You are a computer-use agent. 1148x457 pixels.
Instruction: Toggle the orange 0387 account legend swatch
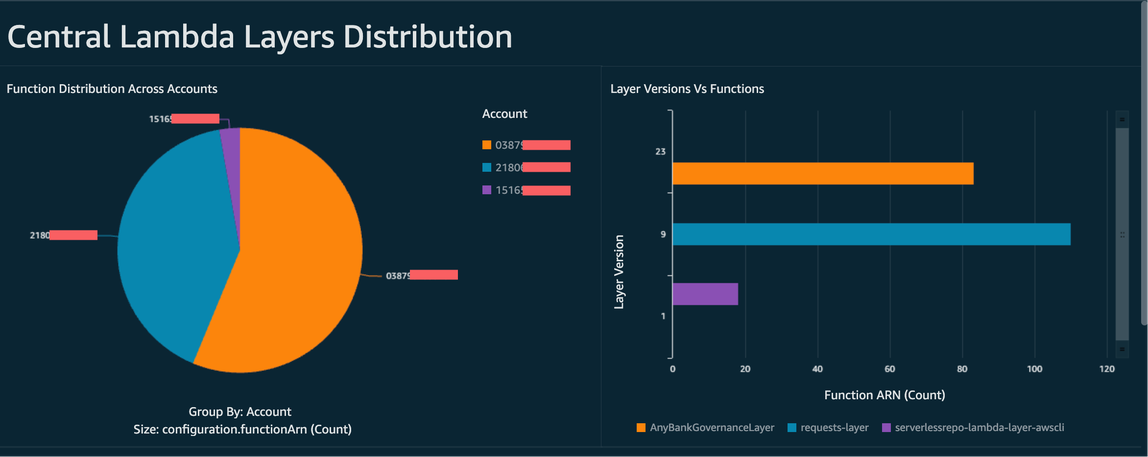(x=487, y=145)
